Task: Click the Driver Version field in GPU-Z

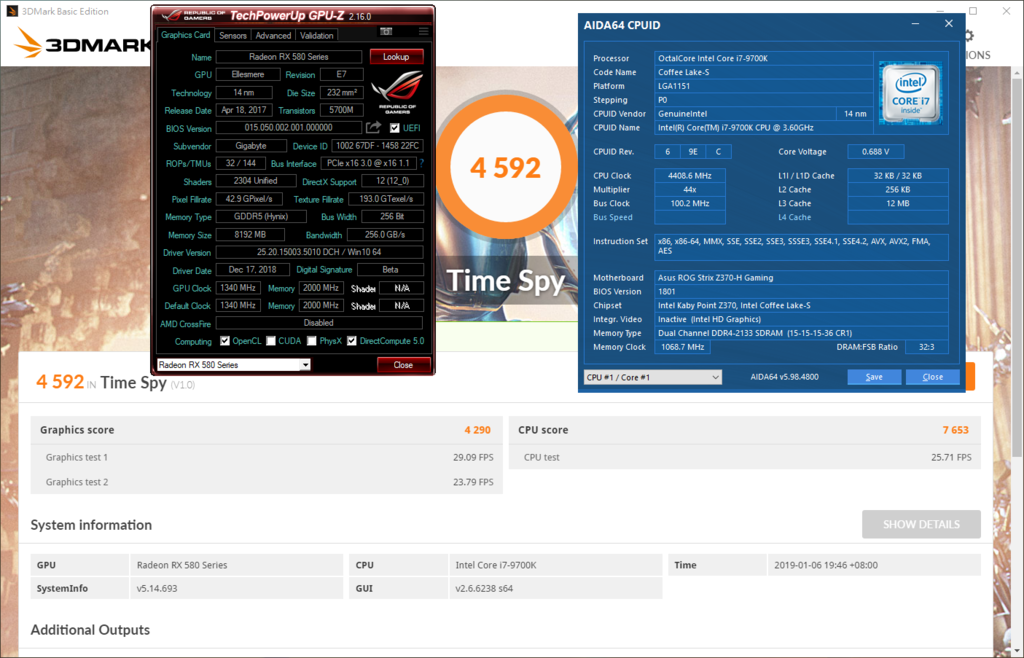Action: tap(319, 252)
